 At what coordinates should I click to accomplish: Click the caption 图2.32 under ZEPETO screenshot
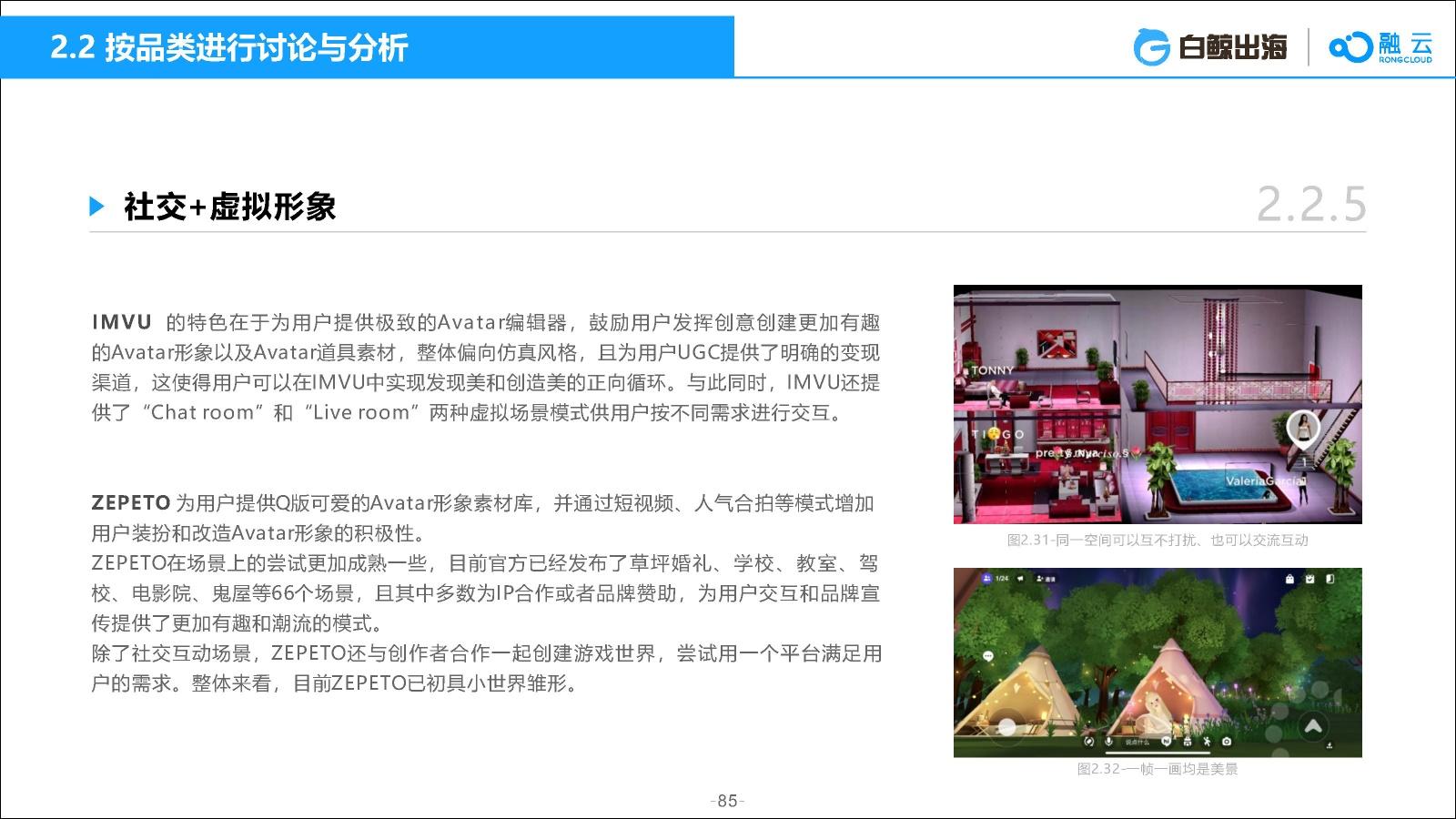coord(1158,769)
